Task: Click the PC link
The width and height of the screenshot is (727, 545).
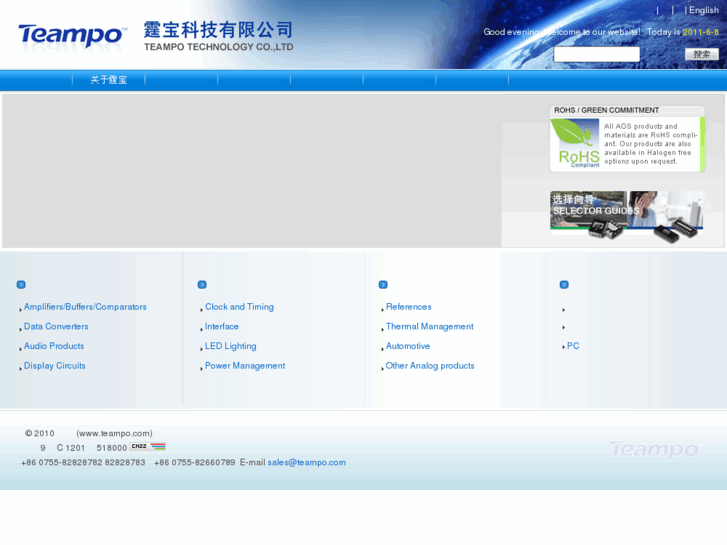Action: pyautogui.click(x=573, y=346)
